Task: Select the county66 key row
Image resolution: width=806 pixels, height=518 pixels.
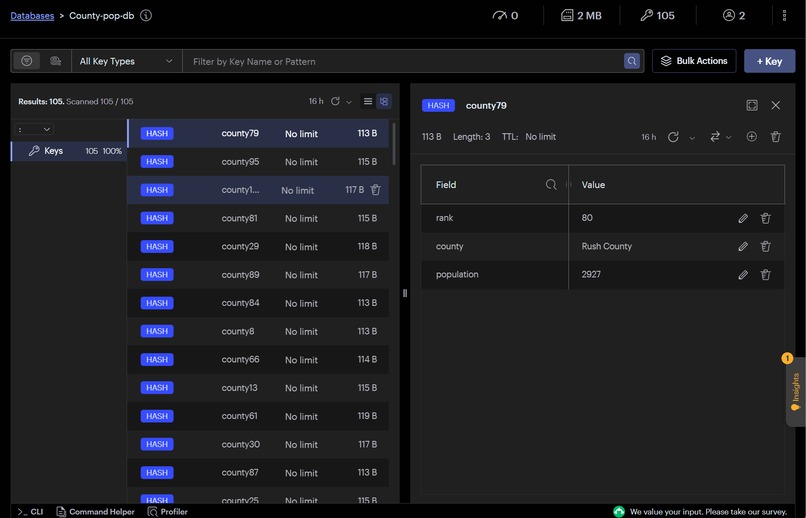Action: click(x=258, y=360)
